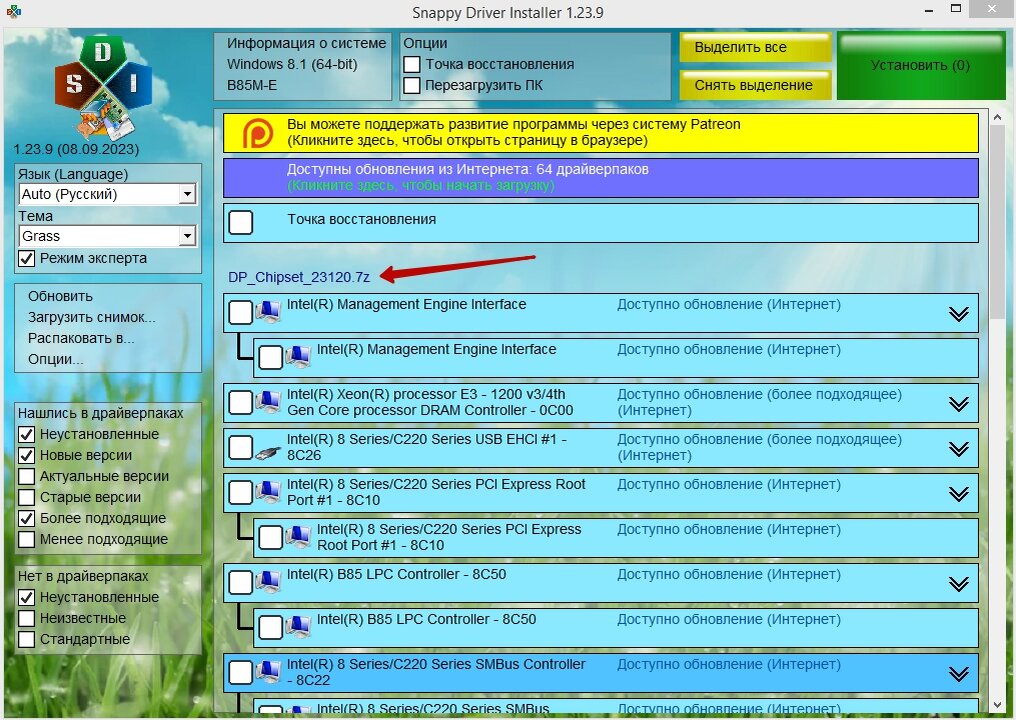Image resolution: width=1016 pixels, height=720 pixels.
Task: Select USB EHCI #1 - 8C26 driver checkbox
Action: click(241, 448)
